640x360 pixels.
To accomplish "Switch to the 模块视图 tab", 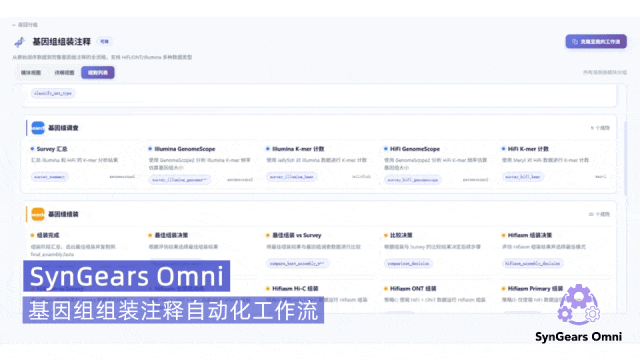I will tap(31, 73).
